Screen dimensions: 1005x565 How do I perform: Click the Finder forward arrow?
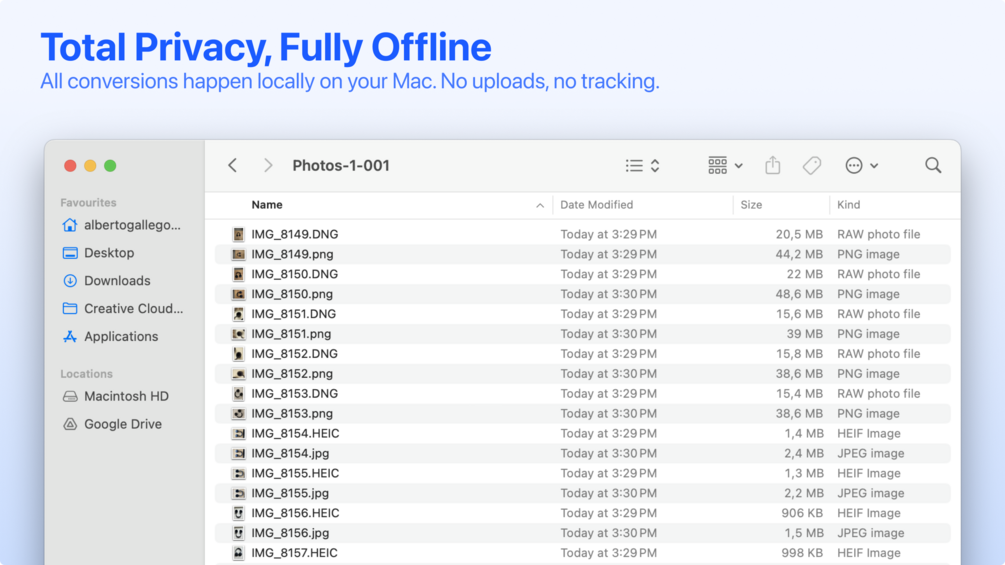(x=268, y=165)
